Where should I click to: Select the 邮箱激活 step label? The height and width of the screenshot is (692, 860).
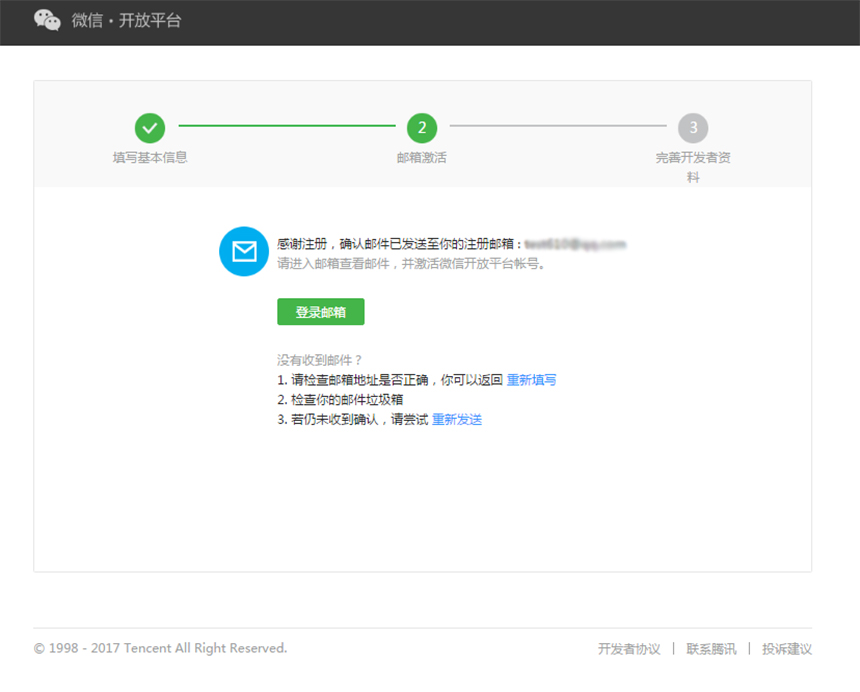pos(422,158)
